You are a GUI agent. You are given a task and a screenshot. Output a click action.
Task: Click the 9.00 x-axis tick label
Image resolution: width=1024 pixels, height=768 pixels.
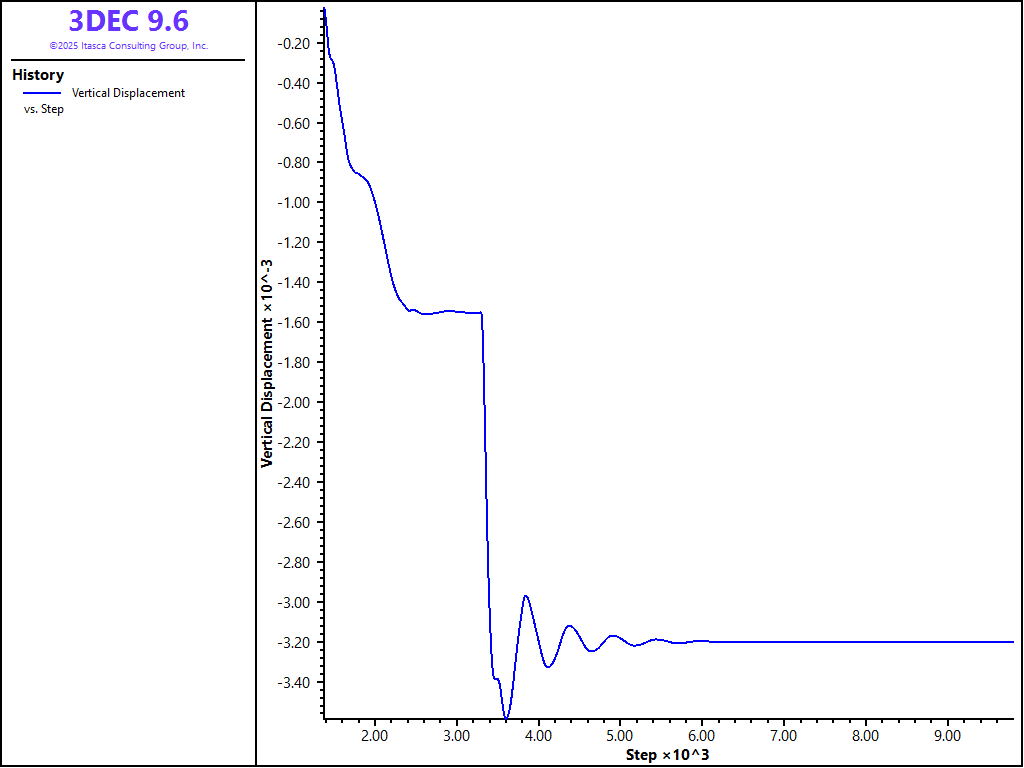click(946, 735)
